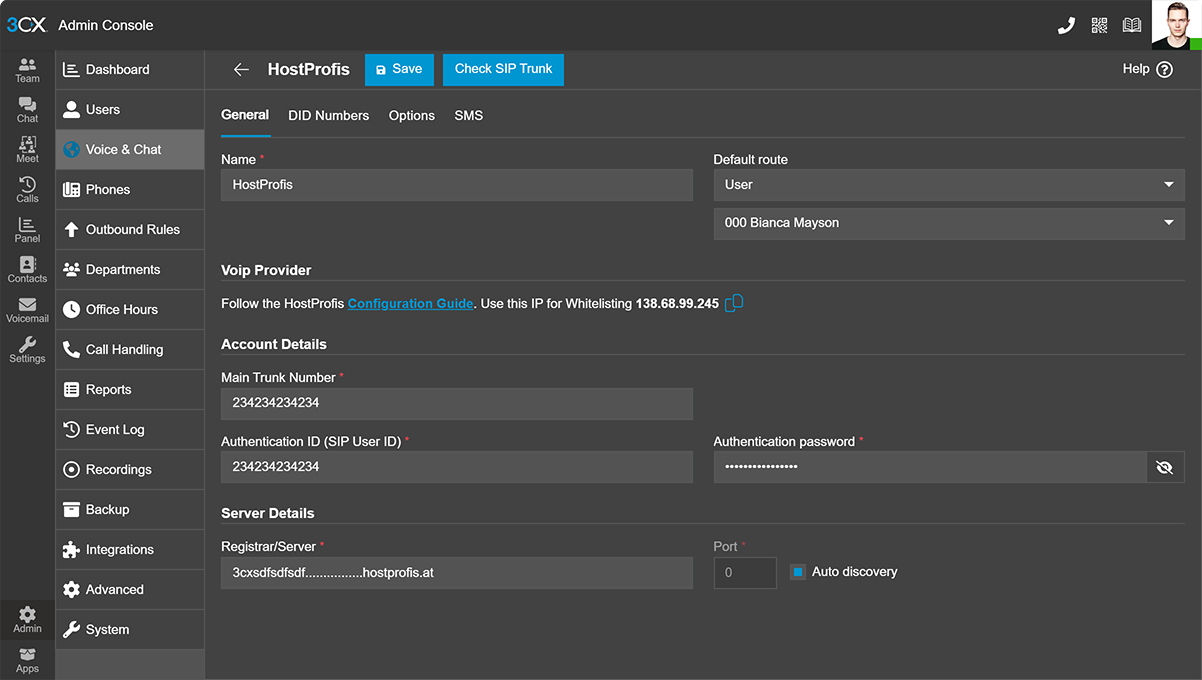Click the Authentication ID field
This screenshot has width=1202, height=680.
[457, 467]
